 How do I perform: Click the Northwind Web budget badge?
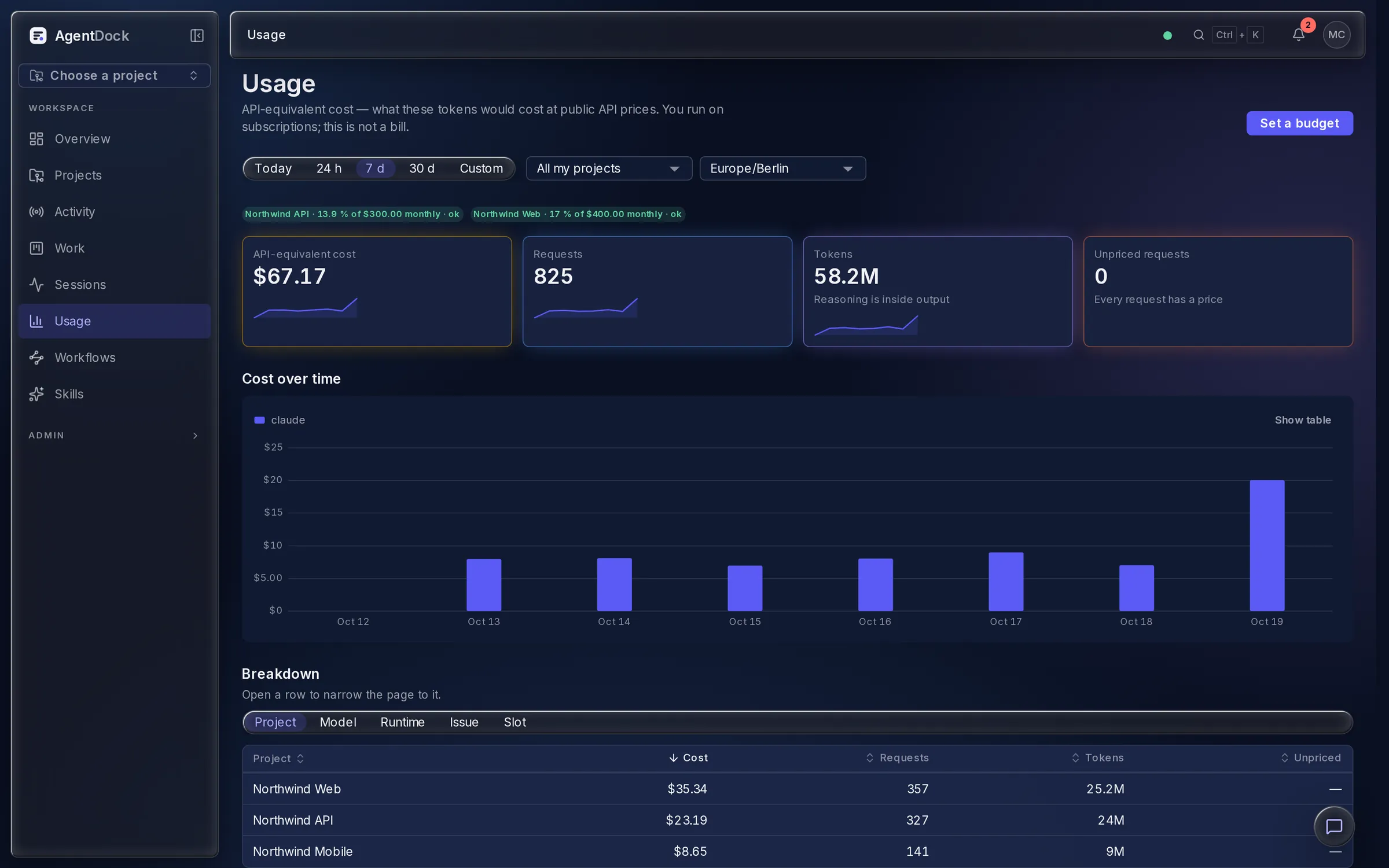click(577, 214)
